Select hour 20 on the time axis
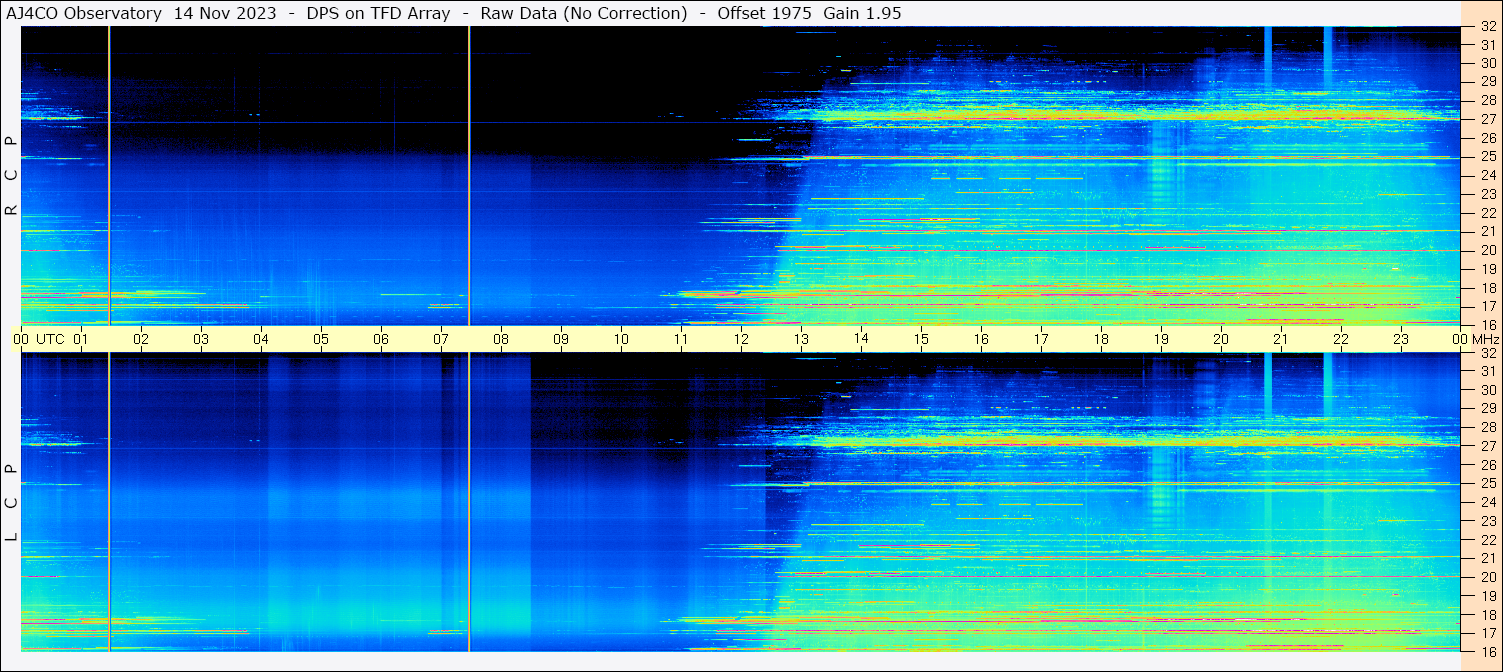The width and height of the screenshot is (1503, 672). [x=1221, y=339]
